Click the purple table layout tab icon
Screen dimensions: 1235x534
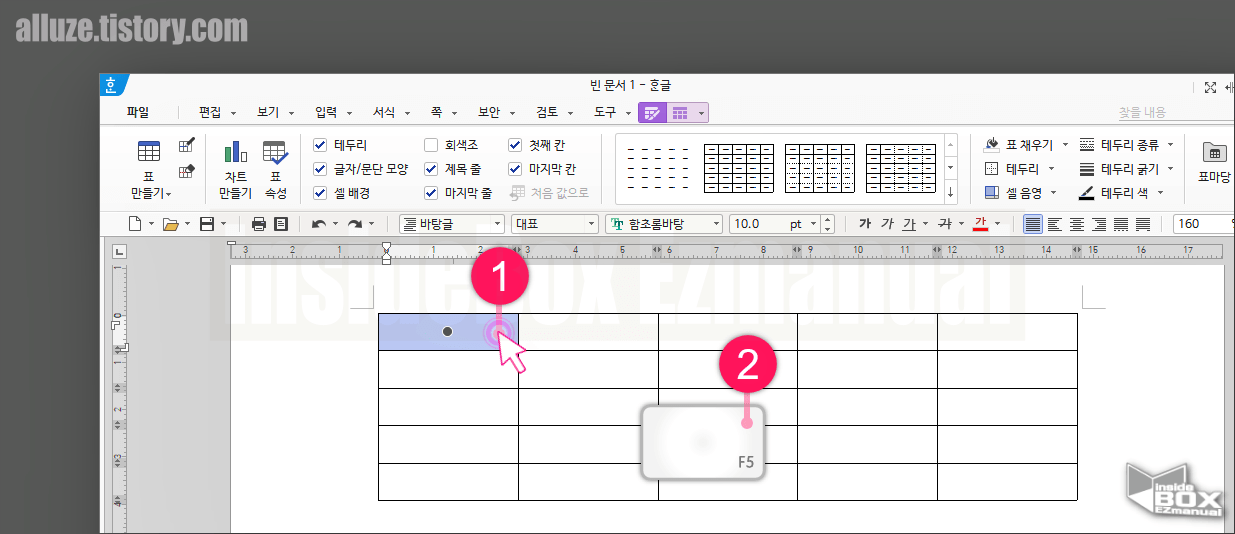(x=680, y=113)
